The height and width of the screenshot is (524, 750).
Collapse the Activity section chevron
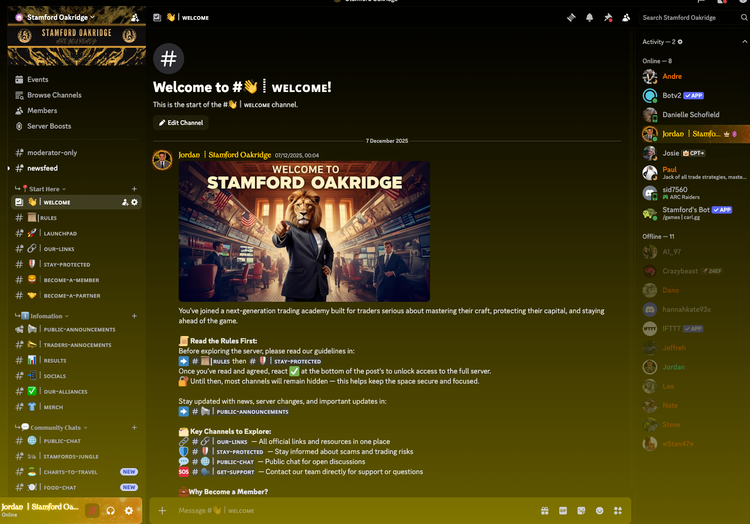(x=743, y=42)
